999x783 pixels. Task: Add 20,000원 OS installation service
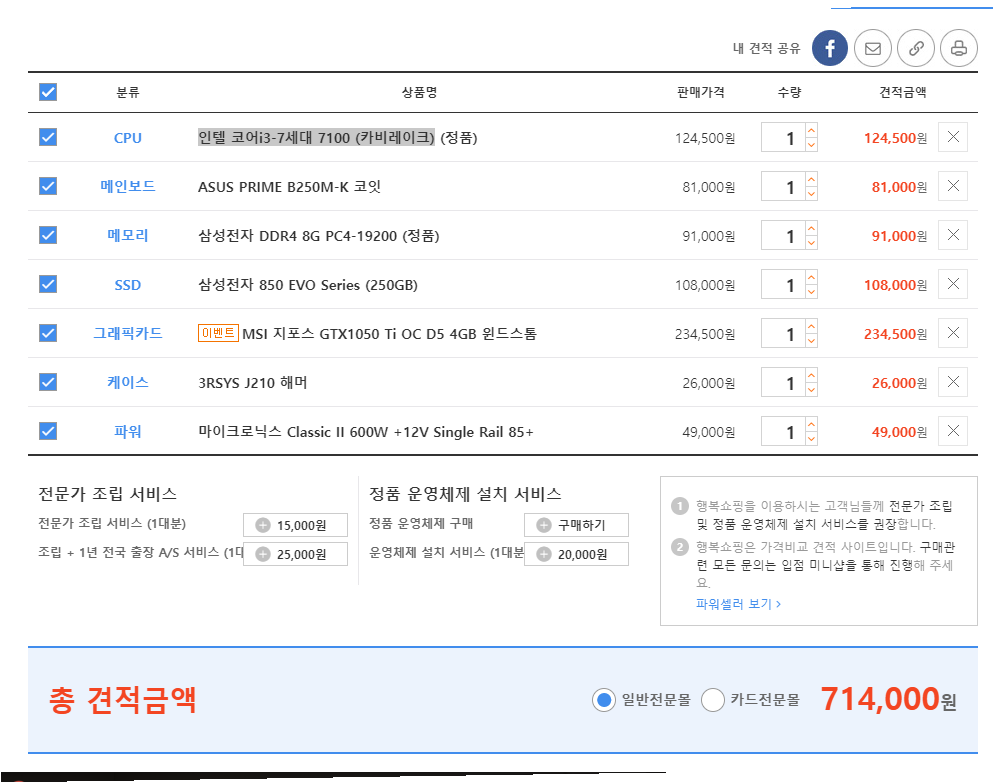coord(576,554)
